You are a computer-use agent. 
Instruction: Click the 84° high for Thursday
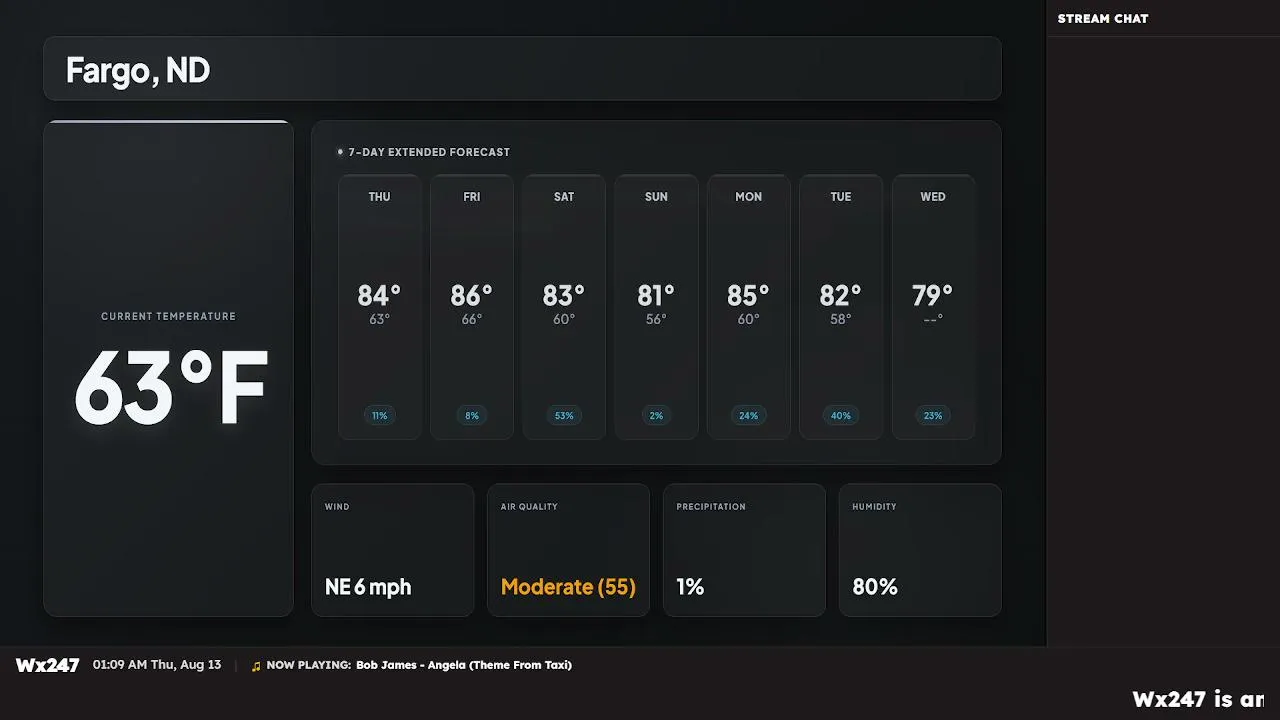point(379,295)
